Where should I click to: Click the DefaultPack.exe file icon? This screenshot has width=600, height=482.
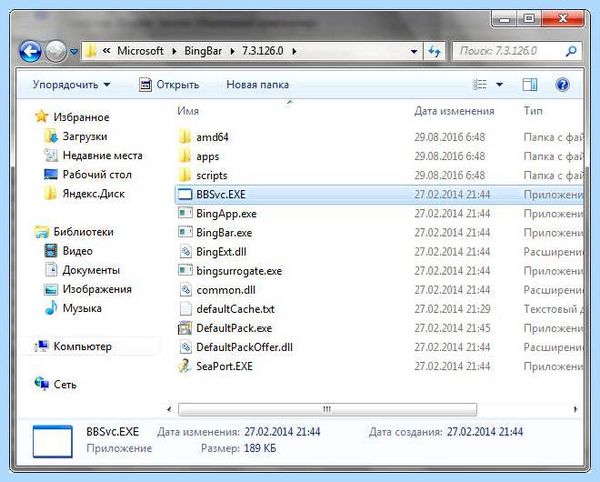(185, 328)
